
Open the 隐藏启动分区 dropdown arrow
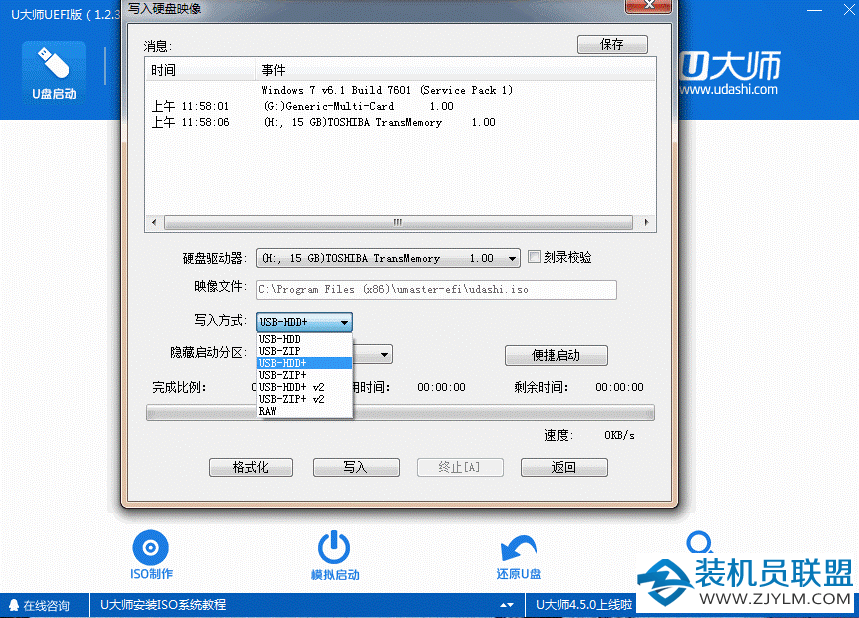point(385,354)
